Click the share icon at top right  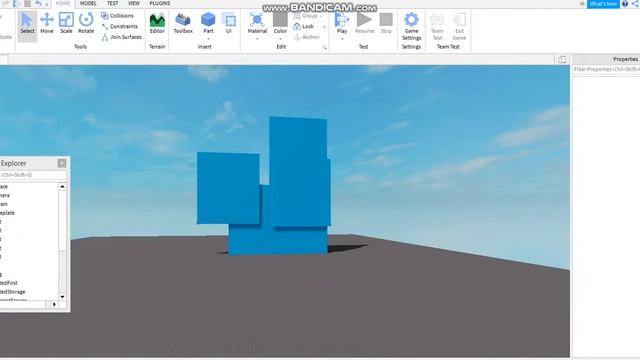[x=635, y=4]
